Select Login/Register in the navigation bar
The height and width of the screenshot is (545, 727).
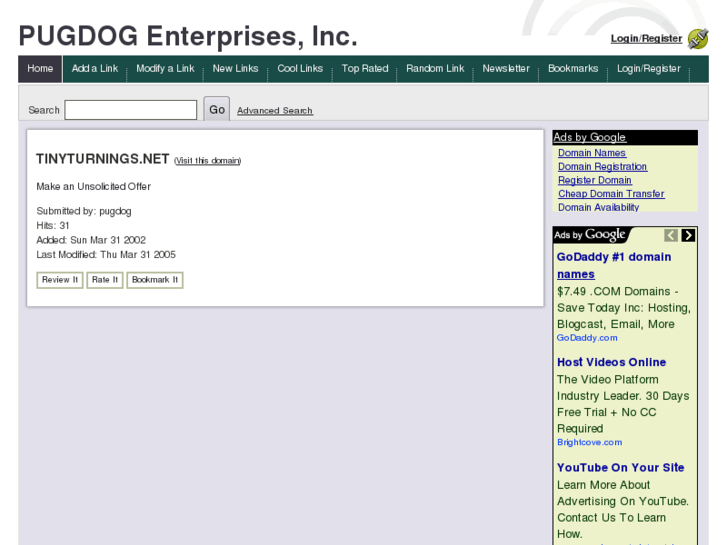pos(649,69)
